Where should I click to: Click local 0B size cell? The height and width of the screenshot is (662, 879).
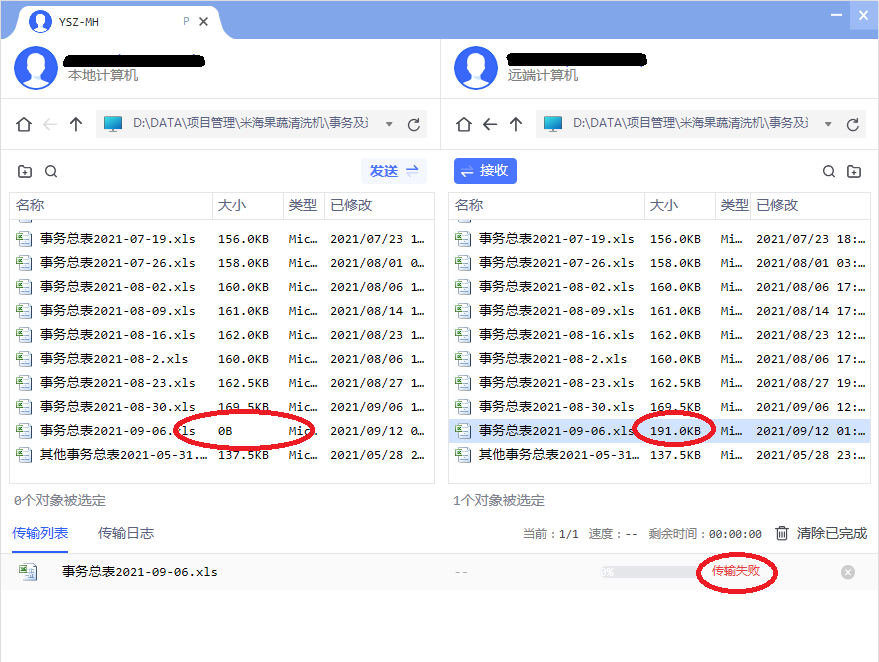225,431
